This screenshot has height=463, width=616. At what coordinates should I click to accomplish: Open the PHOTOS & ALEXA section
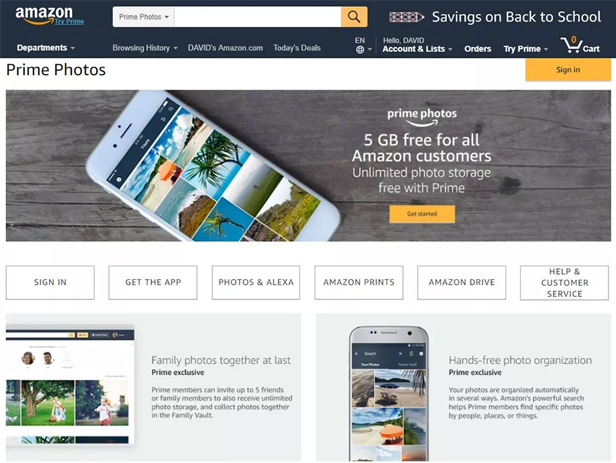click(x=256, y=282)
